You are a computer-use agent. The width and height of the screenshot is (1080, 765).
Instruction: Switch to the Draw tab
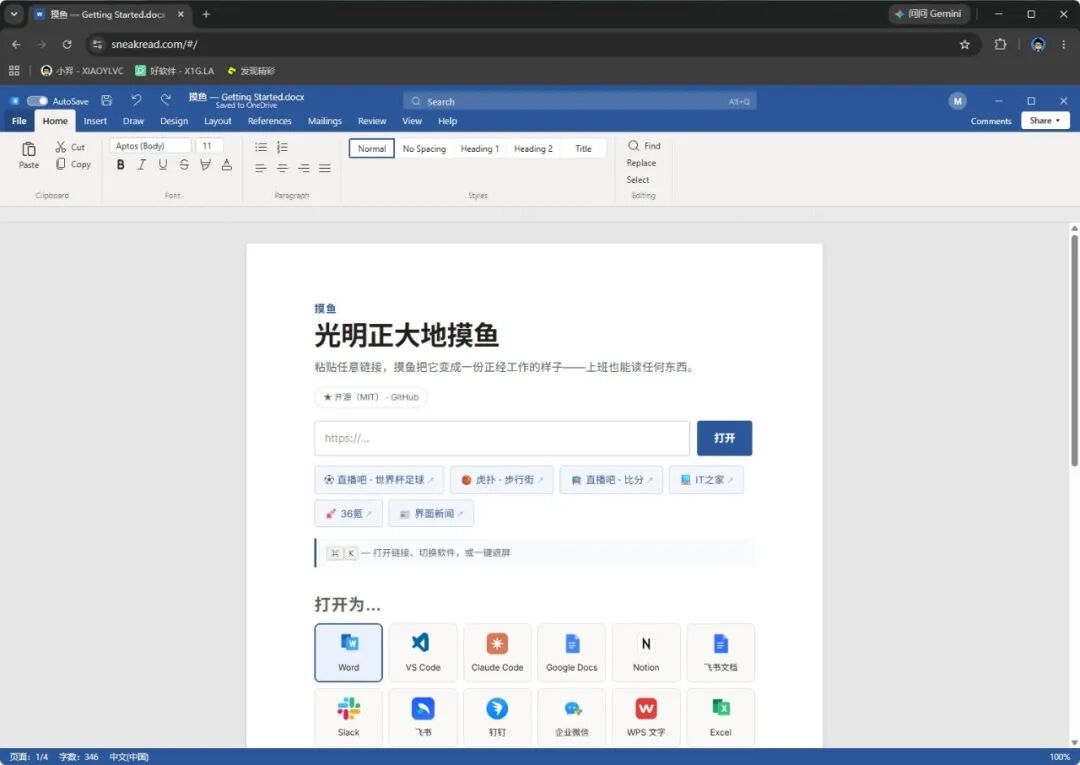(133, 121)
